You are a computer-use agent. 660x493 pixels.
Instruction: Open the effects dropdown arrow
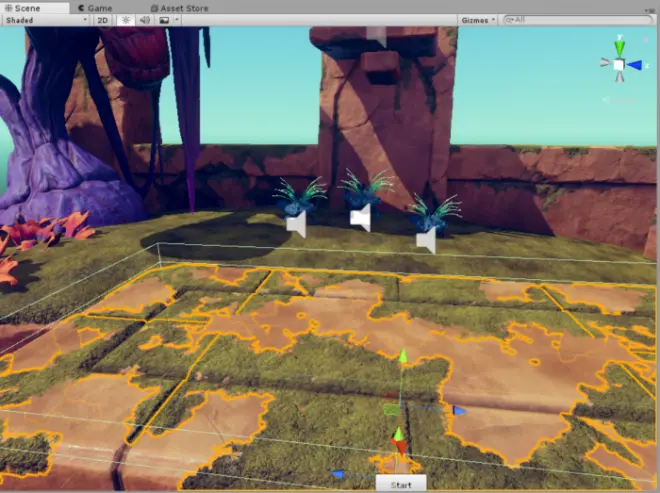click(x=177, y=20)
